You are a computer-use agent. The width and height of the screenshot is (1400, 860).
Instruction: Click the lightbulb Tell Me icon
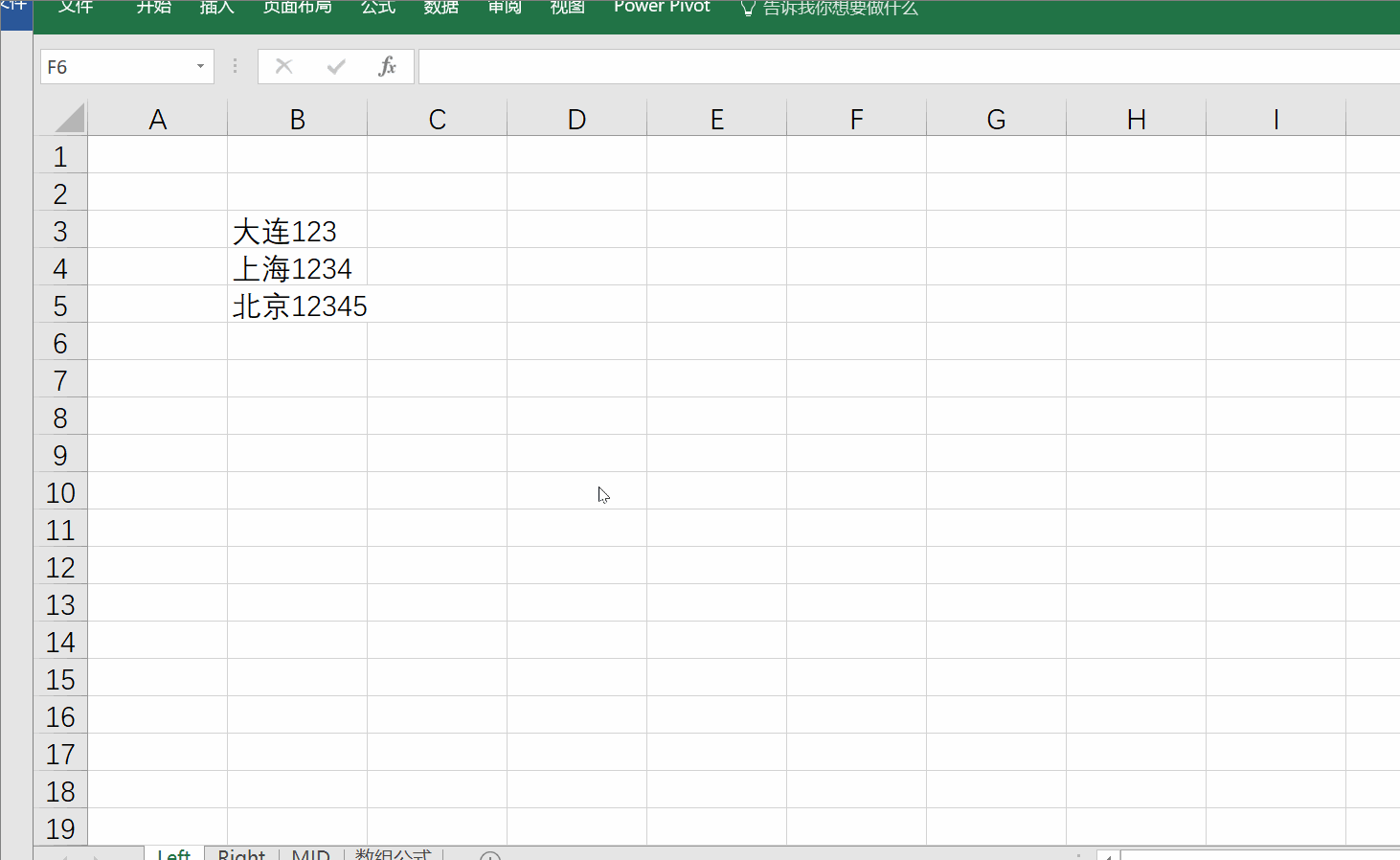coord(748,8)
